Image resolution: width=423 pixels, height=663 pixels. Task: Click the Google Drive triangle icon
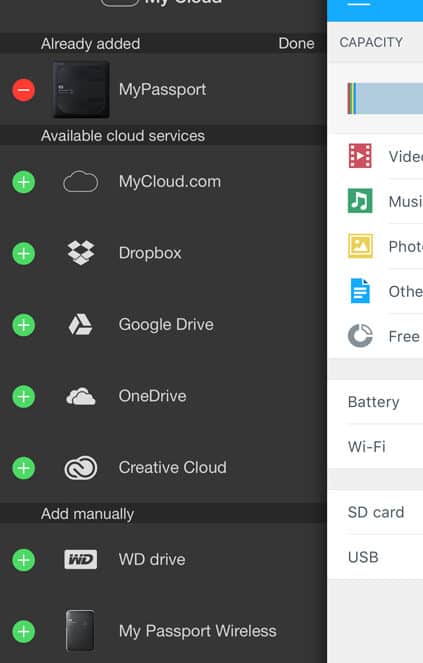pyautogui.click(x=80, y=325)
